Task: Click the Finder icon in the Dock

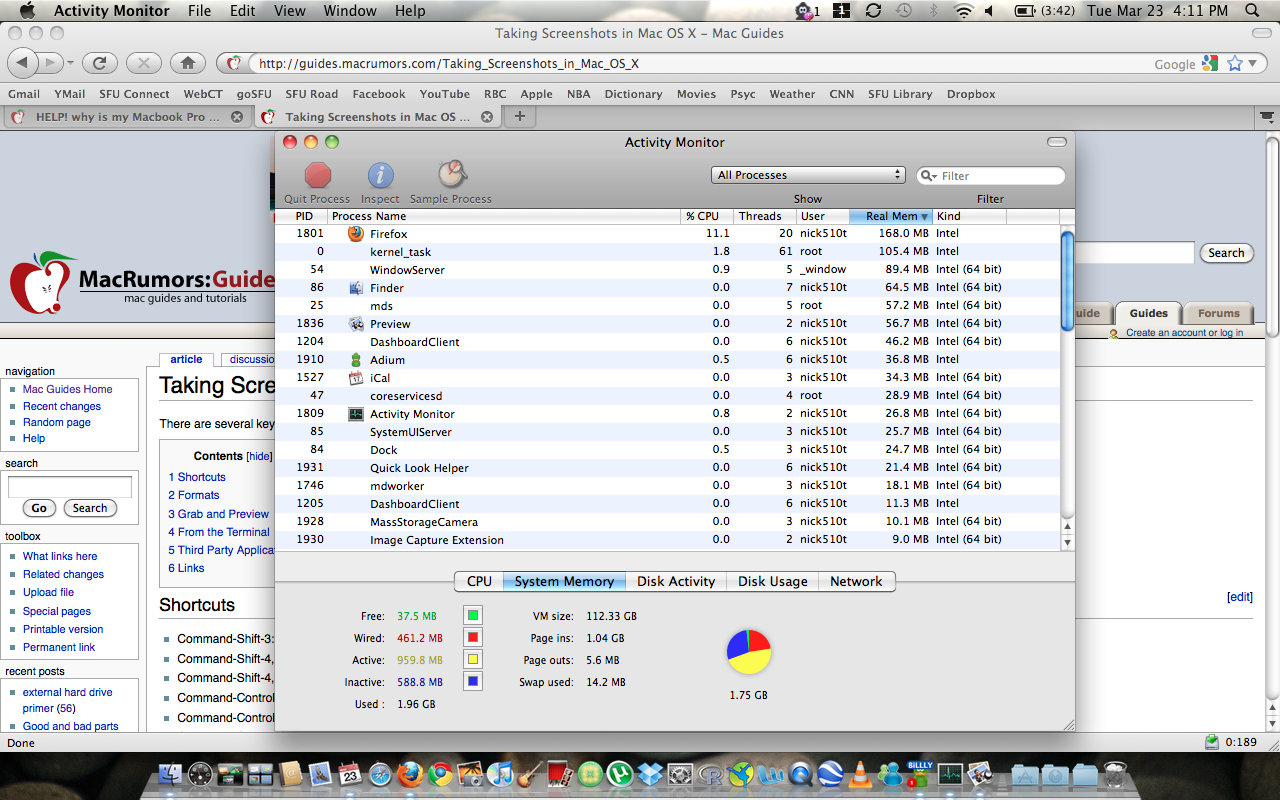Action: click(172, 774)
